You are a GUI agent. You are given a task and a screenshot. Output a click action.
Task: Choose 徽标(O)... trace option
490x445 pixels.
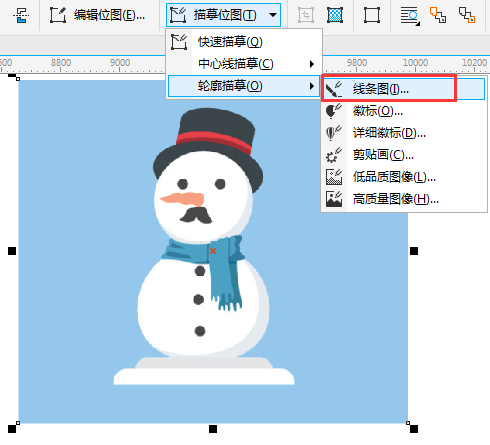click(x=403, y=111)
